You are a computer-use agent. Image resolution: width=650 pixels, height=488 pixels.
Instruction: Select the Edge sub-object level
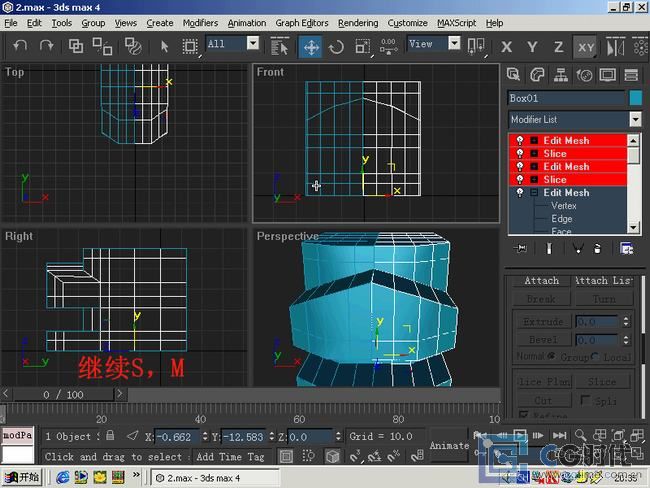(562, 219)
